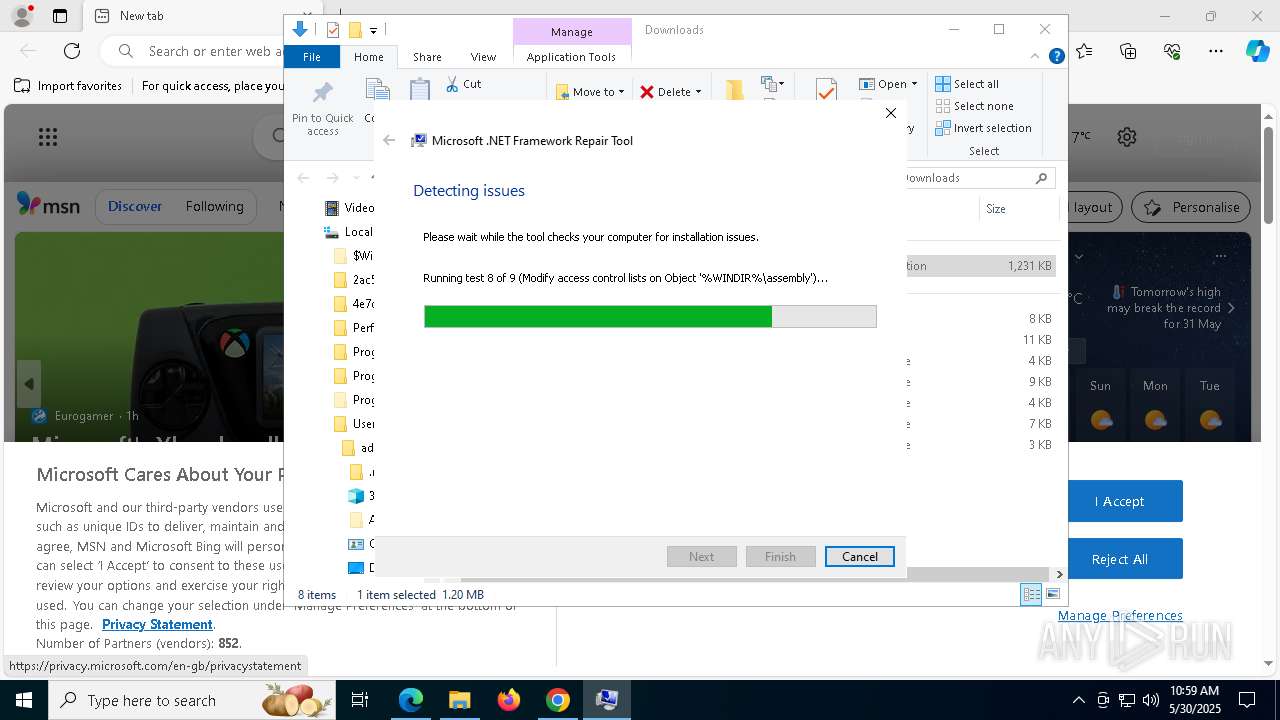Select the Perf folder in tree
Image resolution: width=1280 pixels, height=720 pixels.
354,328
